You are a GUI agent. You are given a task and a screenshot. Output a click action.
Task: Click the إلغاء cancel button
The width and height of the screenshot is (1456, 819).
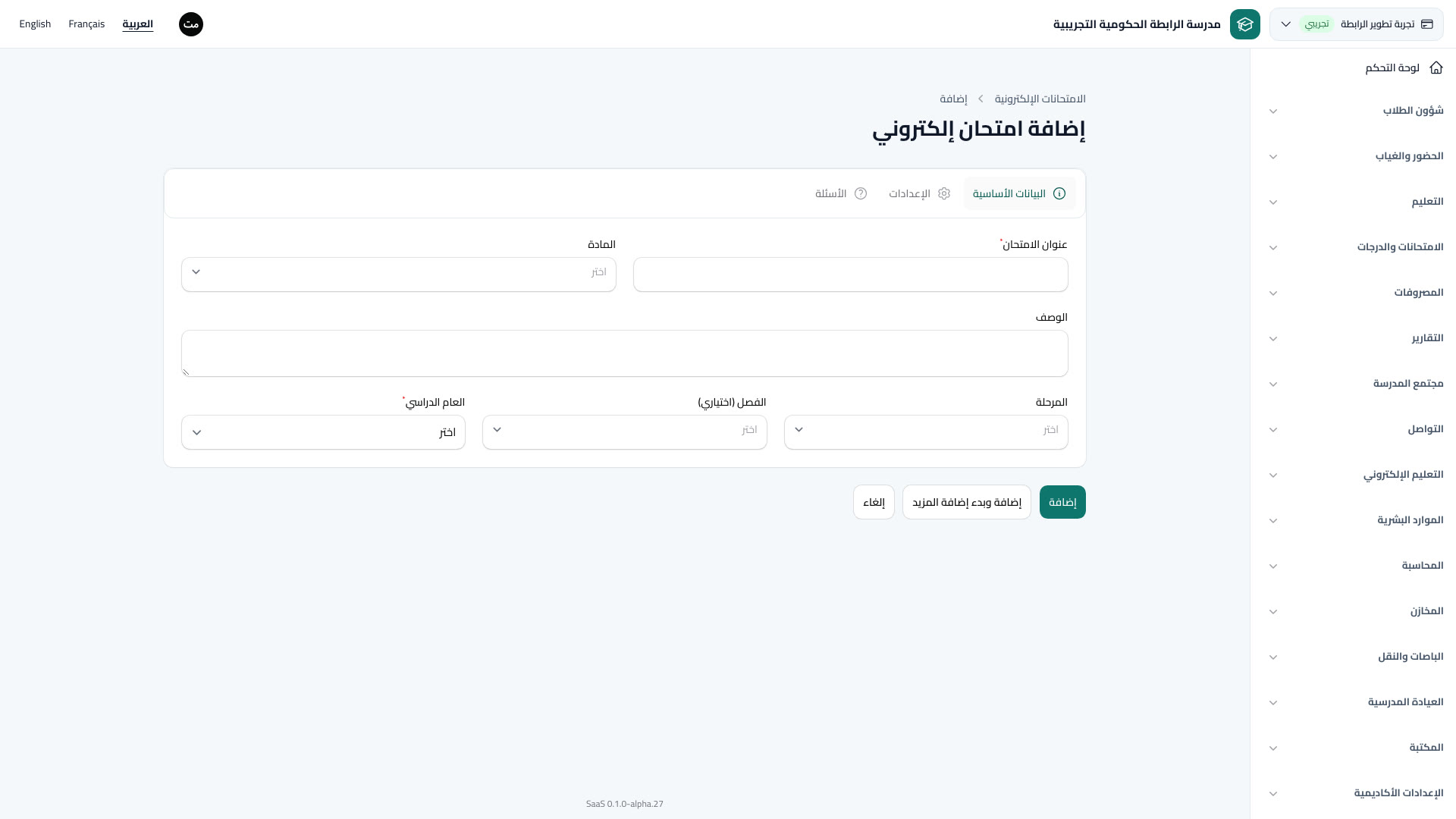pos(874,502)
